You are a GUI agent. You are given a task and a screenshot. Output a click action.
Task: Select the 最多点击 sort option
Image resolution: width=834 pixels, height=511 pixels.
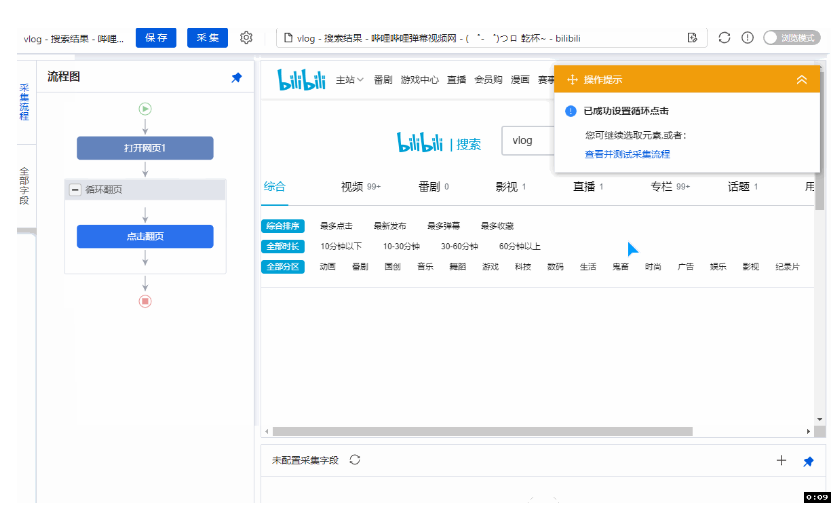336,226
